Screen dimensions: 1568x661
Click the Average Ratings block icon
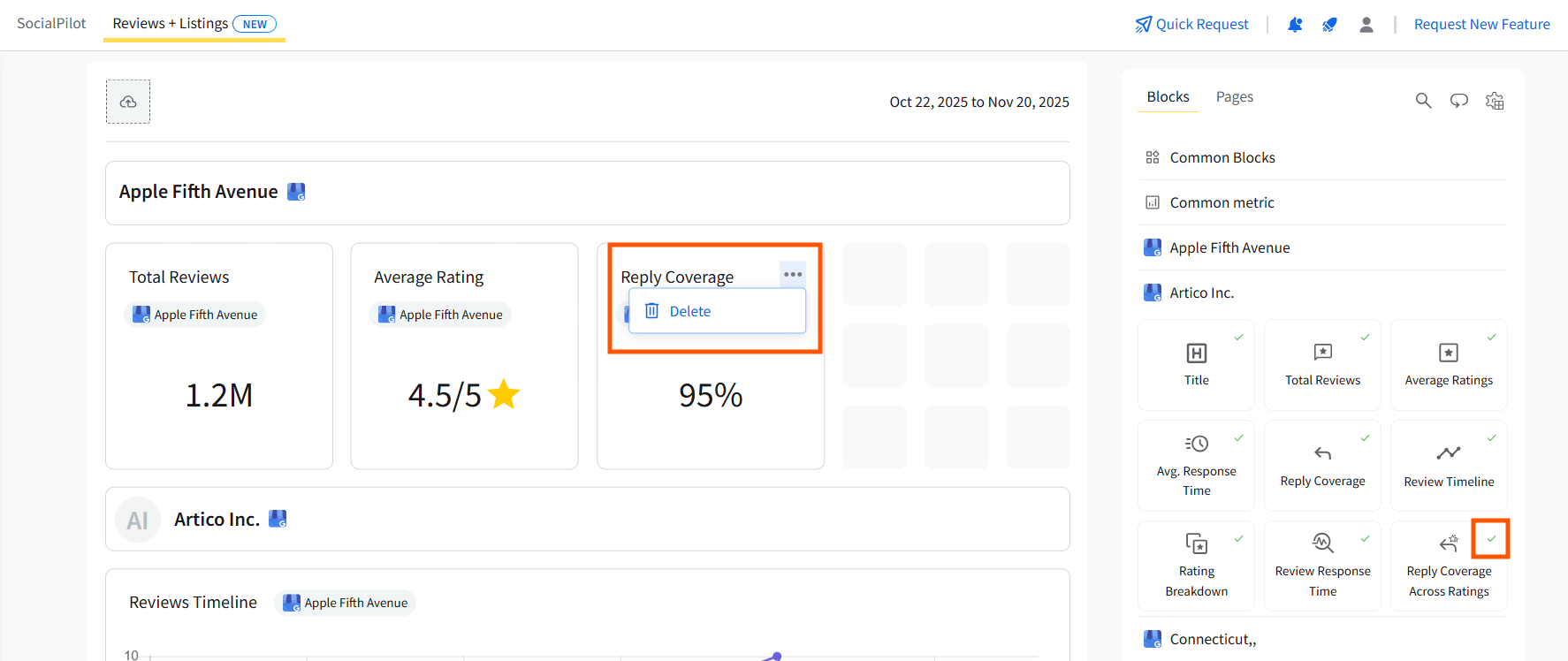[1449, 353]
